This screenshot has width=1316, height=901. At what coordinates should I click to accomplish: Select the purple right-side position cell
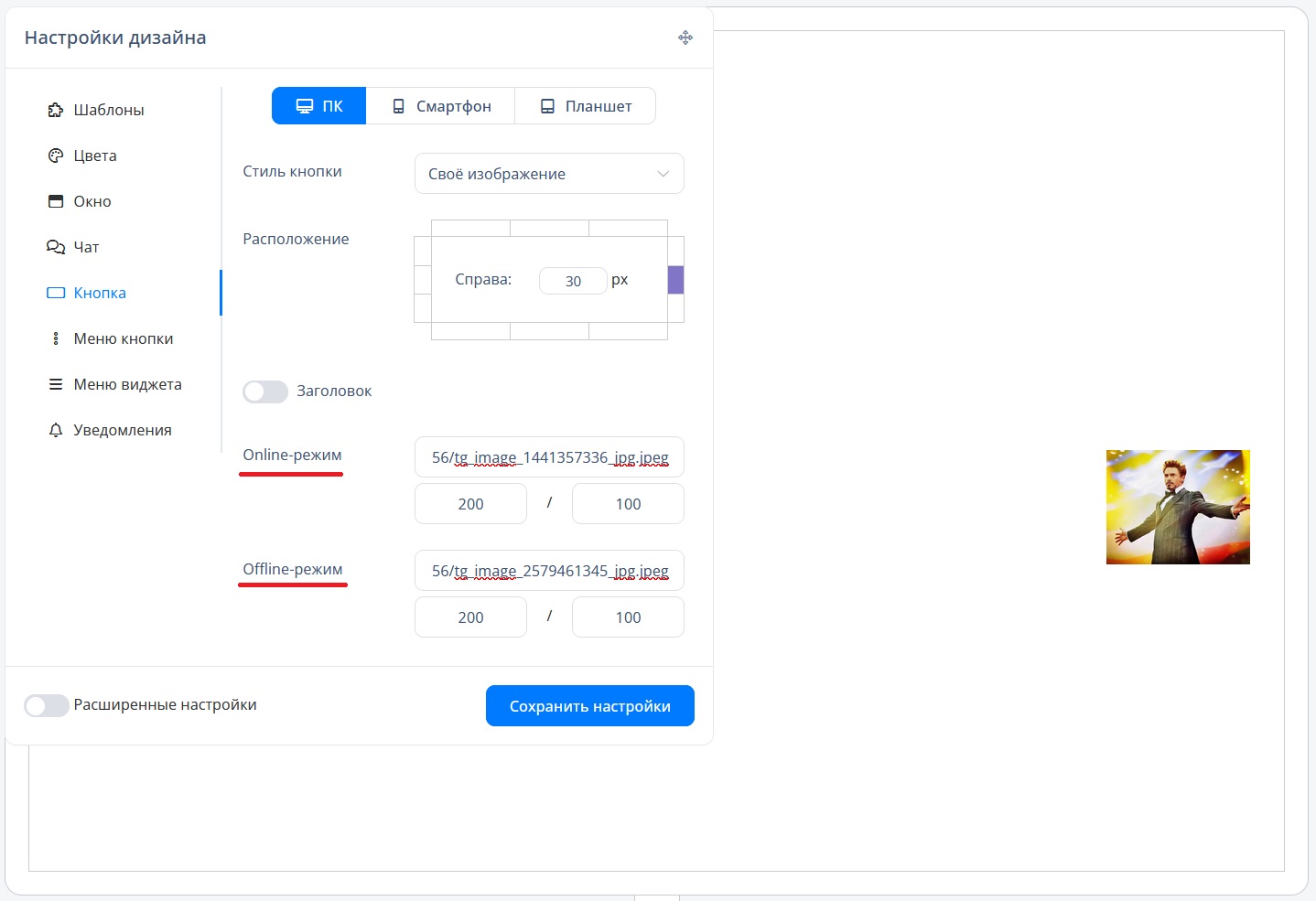(675, 280)
